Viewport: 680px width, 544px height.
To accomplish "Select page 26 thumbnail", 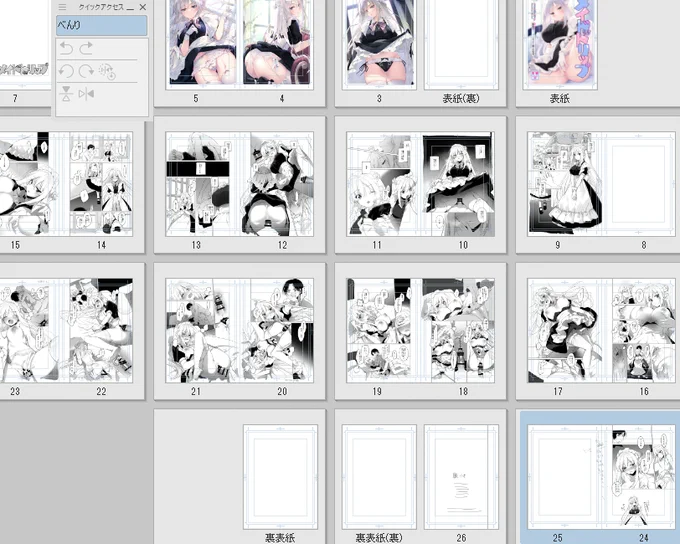I will click(461, 477).
